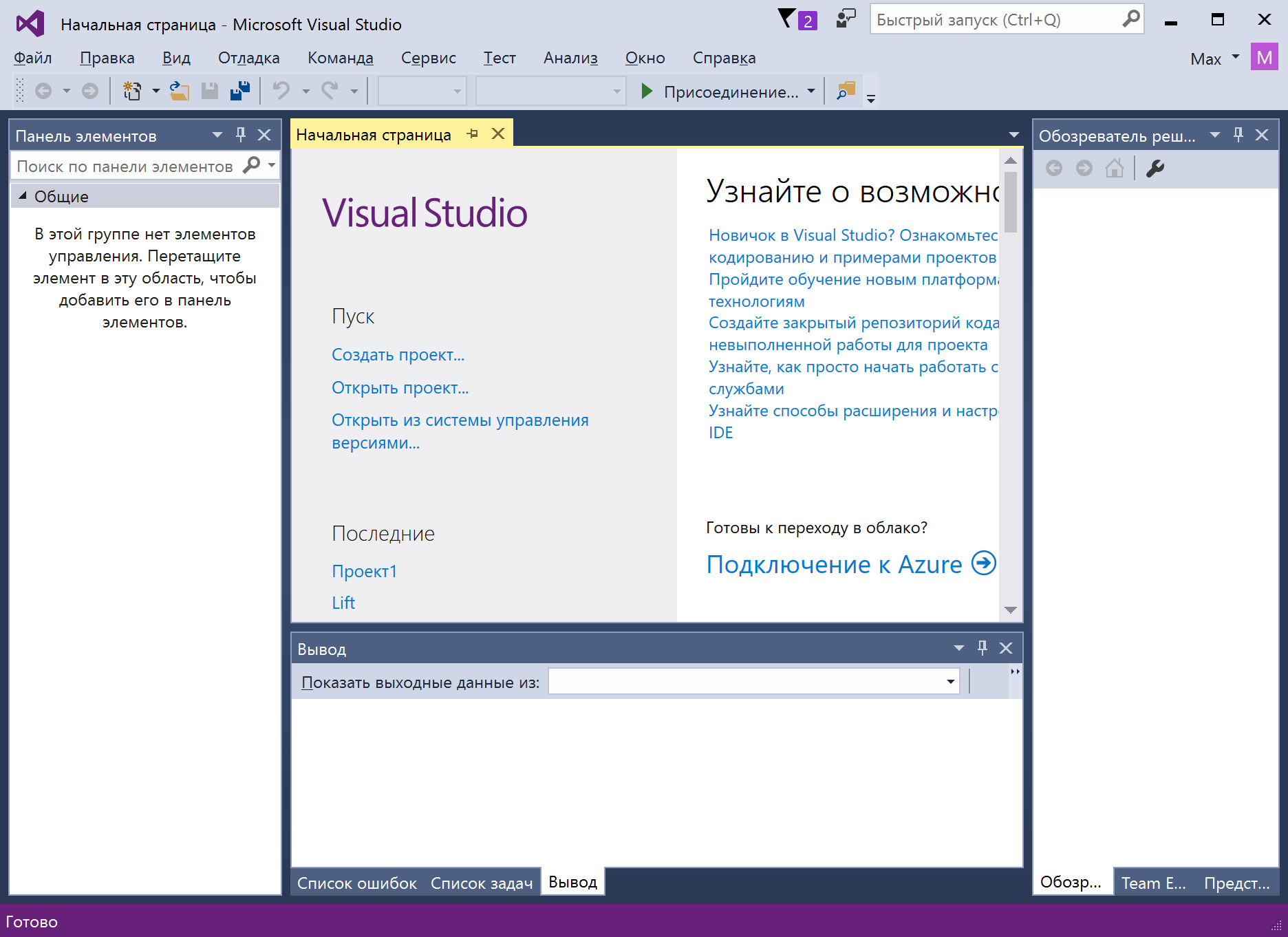
Task: Toggle the pin on the Начальная страница tab
Action: tap(472, 134)
